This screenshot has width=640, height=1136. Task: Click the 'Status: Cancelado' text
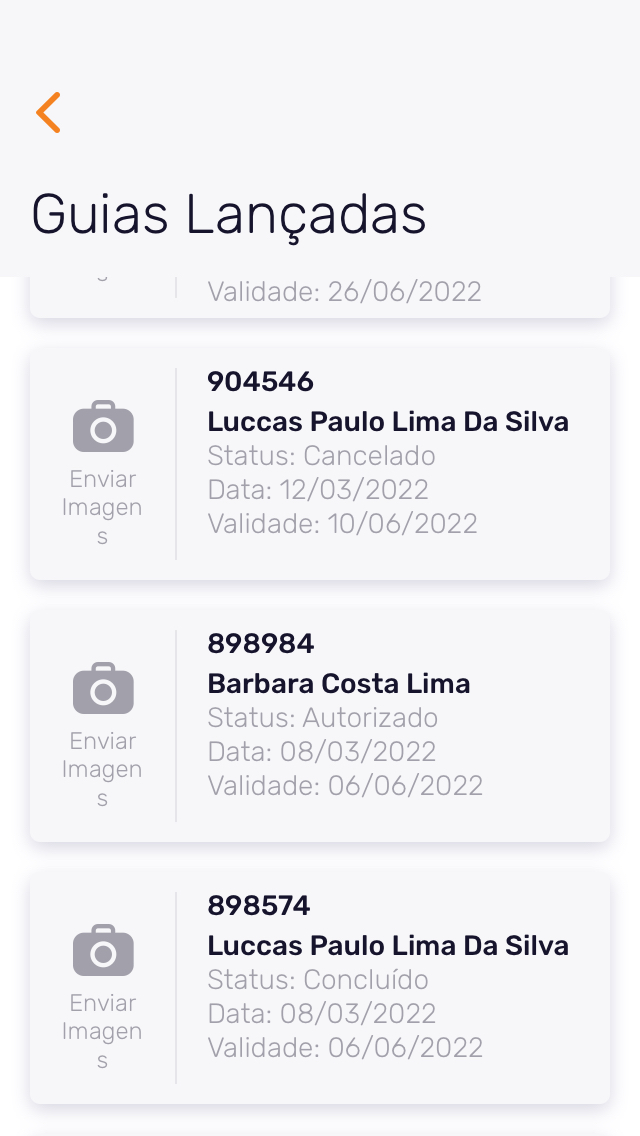point(321,456)
